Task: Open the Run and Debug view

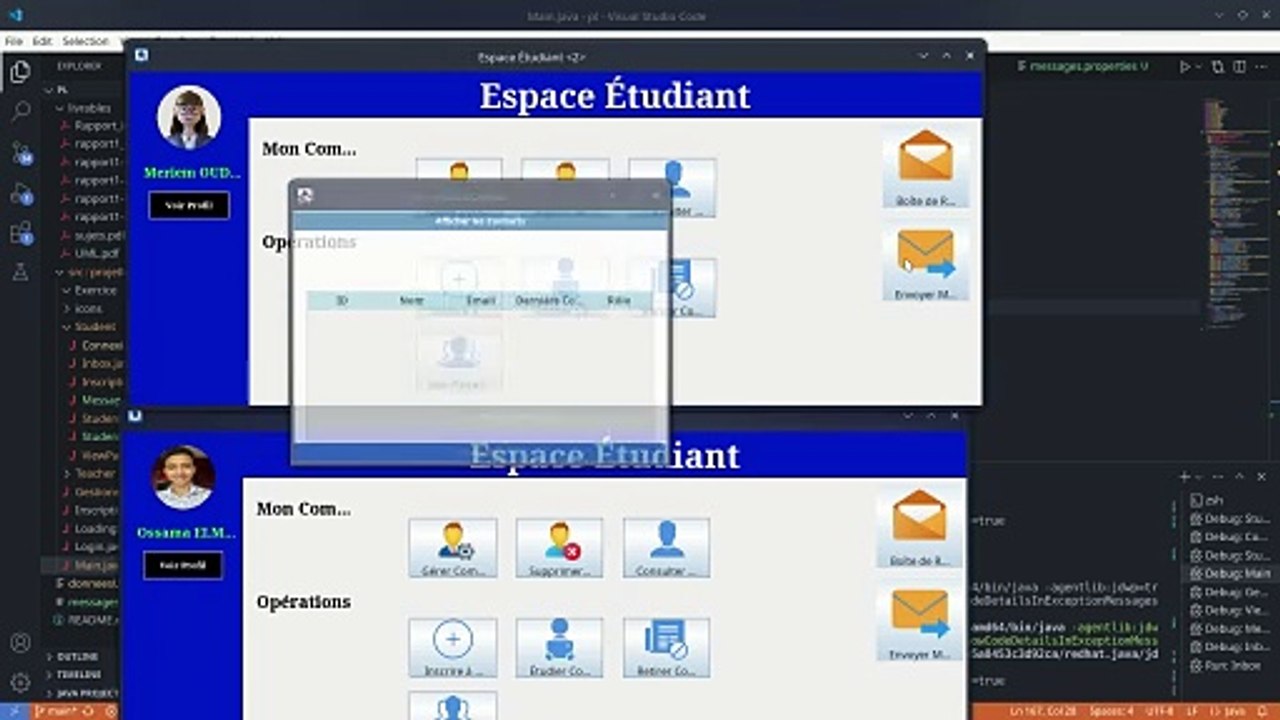Action: (21, 193)
